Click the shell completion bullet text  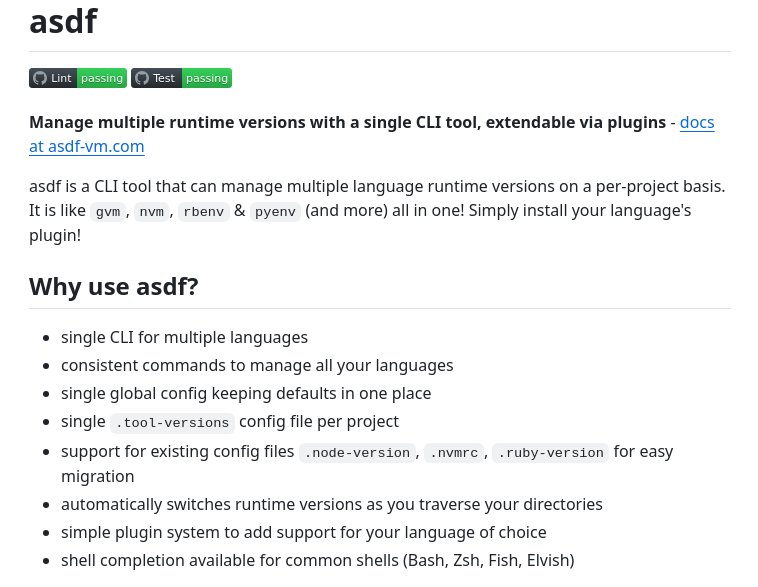coord(317,560)
